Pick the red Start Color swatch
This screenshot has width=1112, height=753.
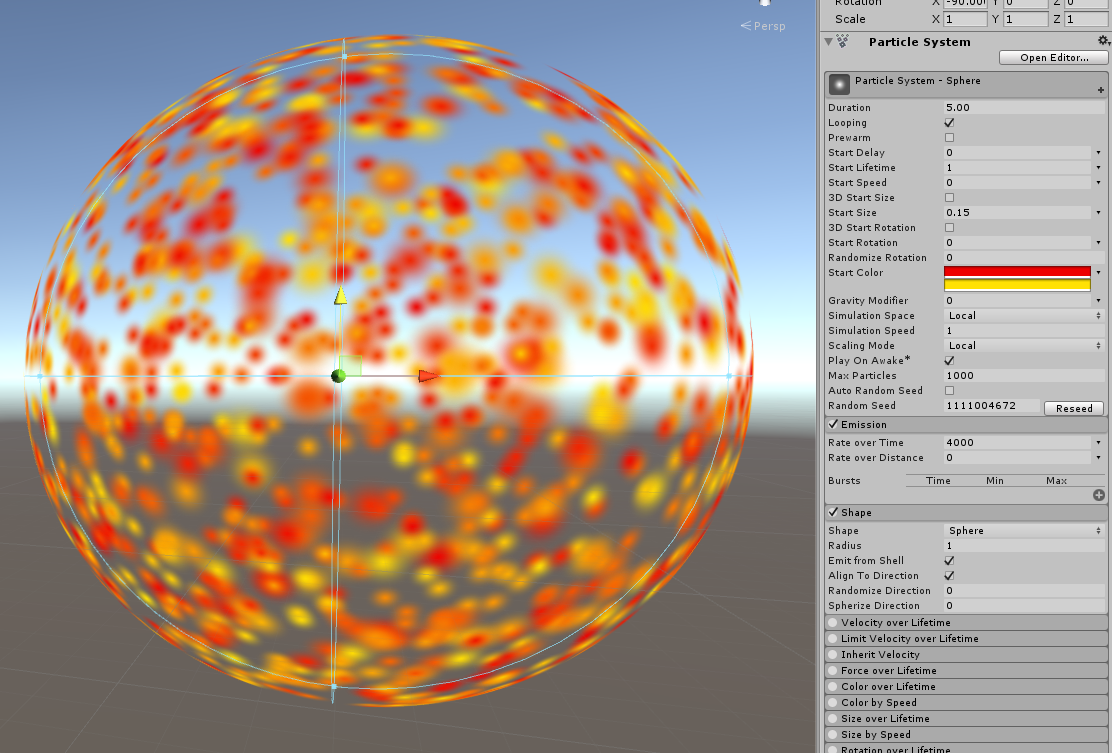1017,272
